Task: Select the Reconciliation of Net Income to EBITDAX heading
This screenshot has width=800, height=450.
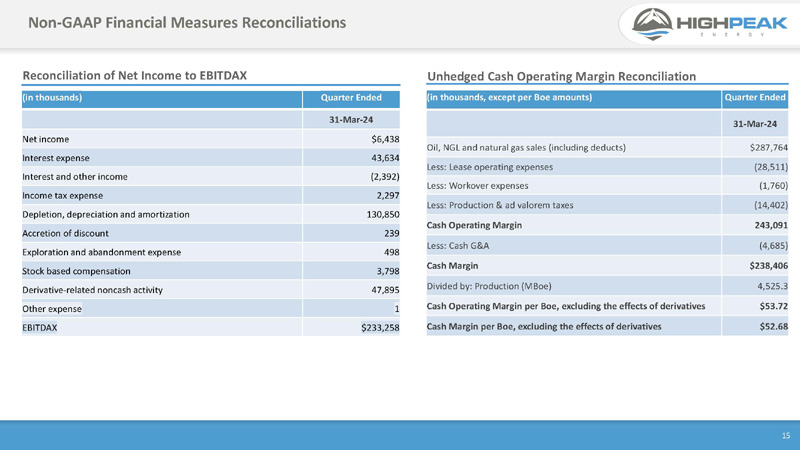Action: tap(134, 76)
